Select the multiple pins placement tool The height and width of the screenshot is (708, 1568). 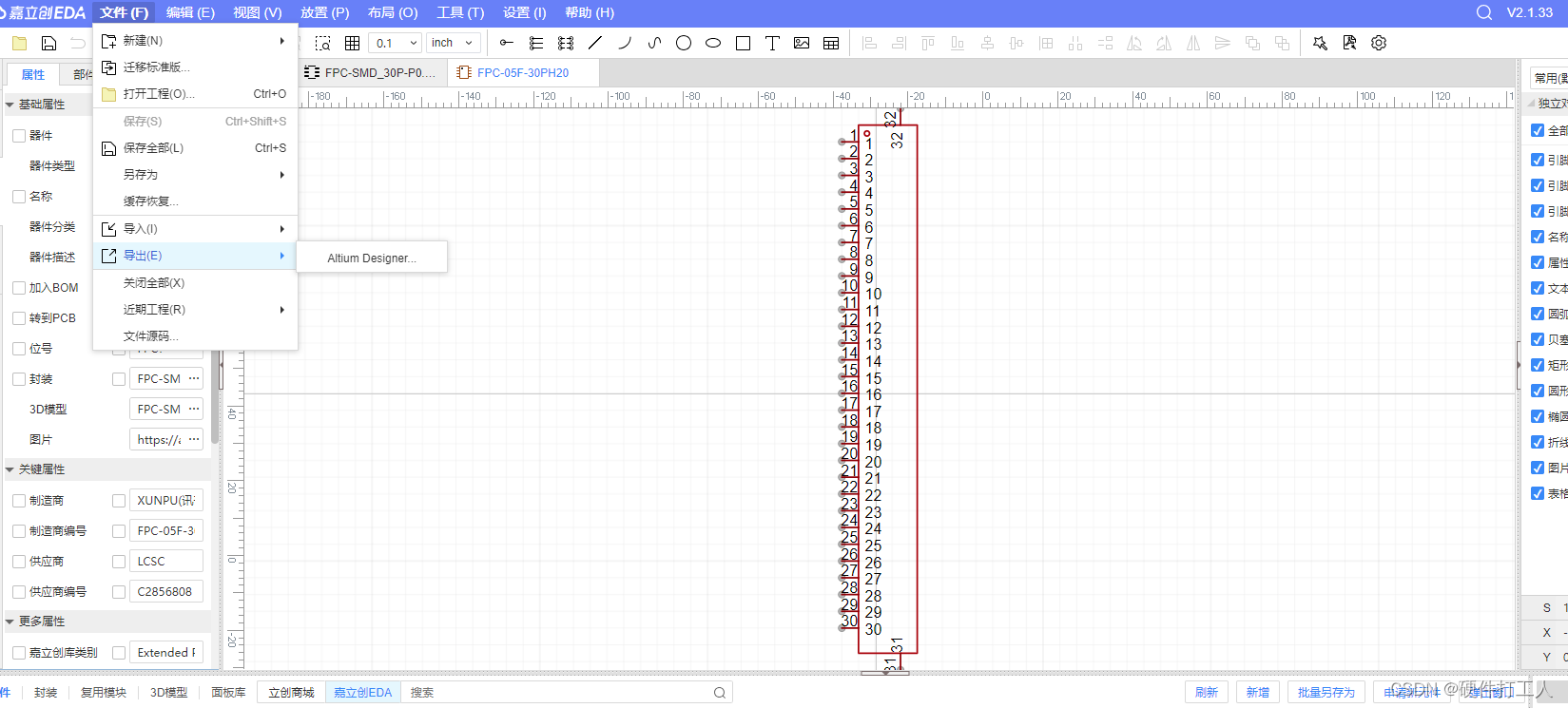tap(536, 43)
